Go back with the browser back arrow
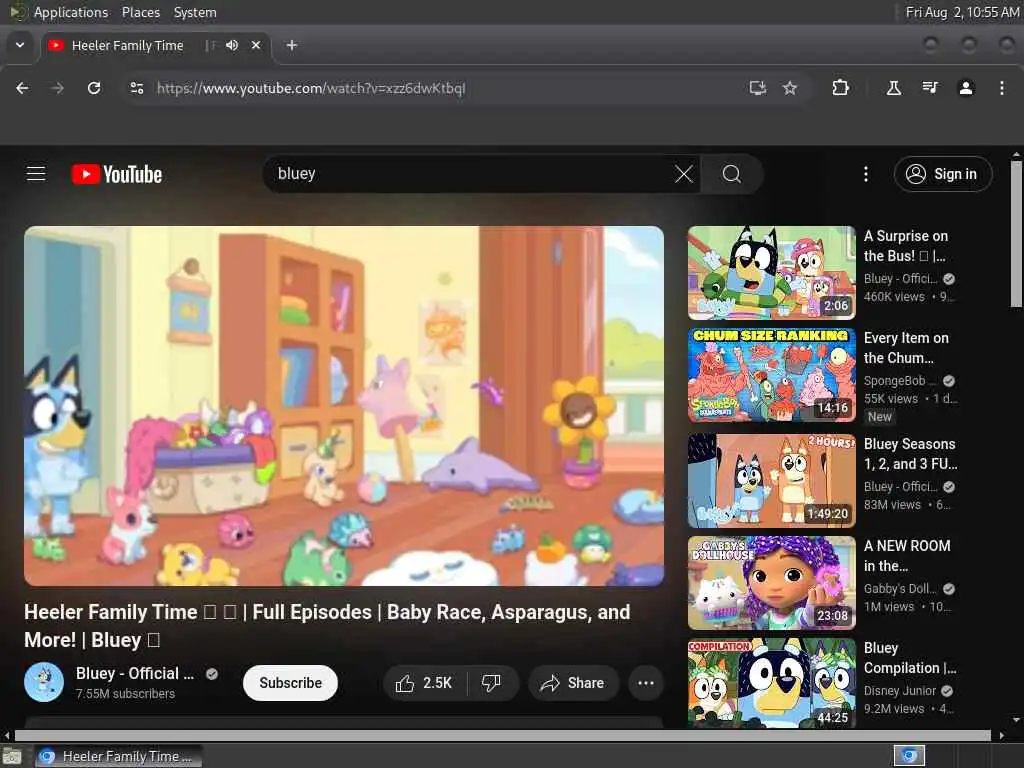 pyautogui.click(x=22, y=88)
